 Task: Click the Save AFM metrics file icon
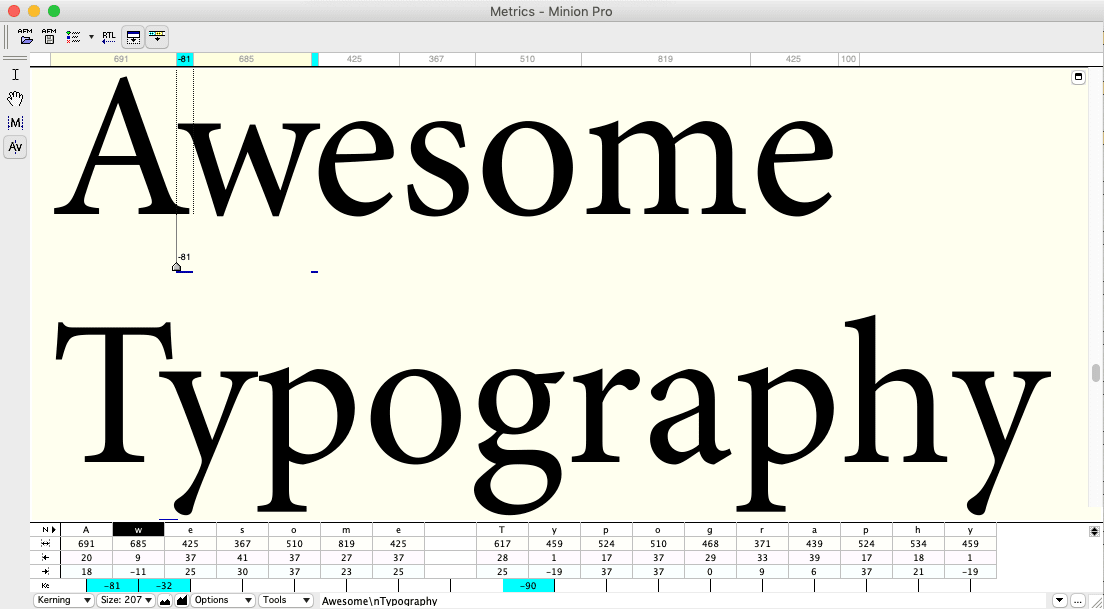pos(49,37)
